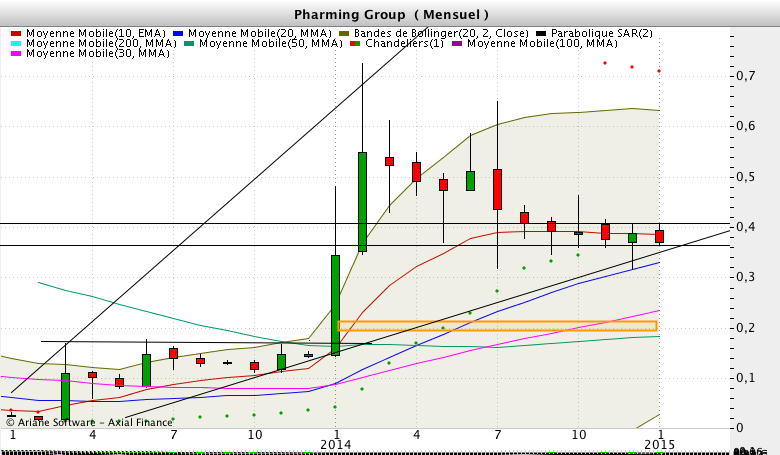The height and width of the screenshot is (455, 780).
Task: Click the 'Pharming Group ( Mensuel )' chart title
Action: pos(391,14)
